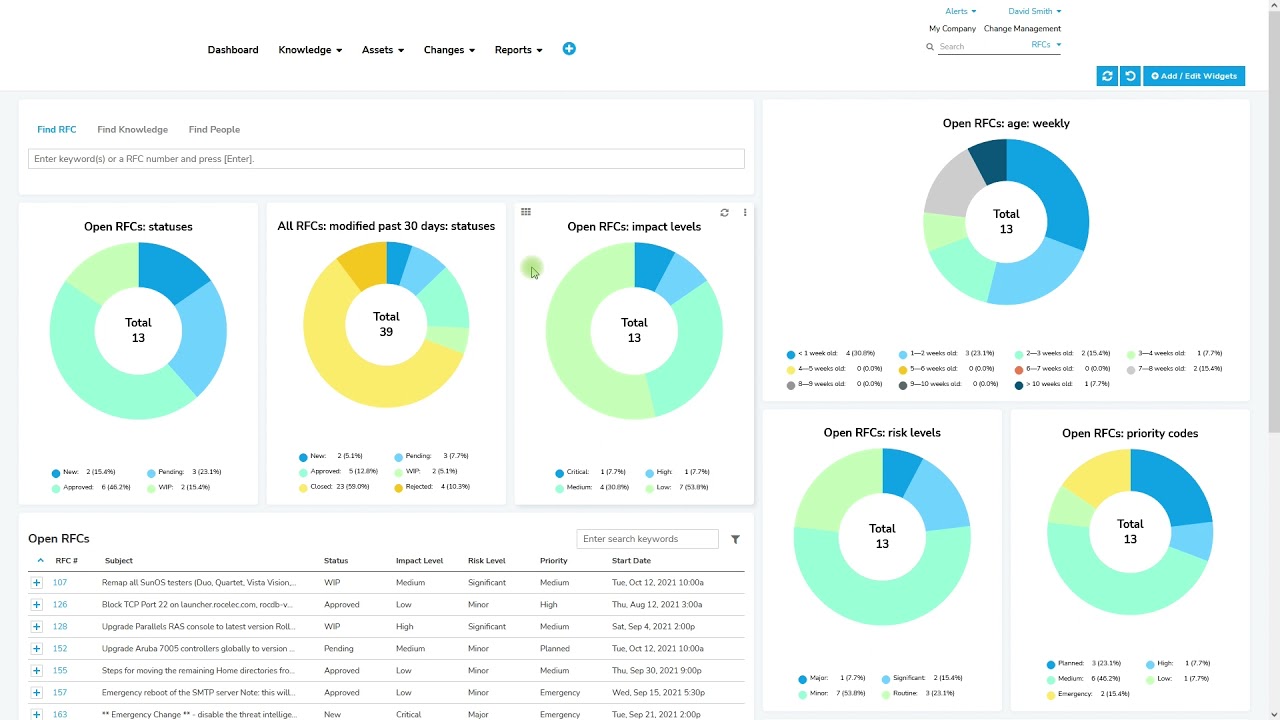The height and width of the screenshot is (720, 1280).
Task: Open RFC 126 link
Action: (x=60, y=605)
